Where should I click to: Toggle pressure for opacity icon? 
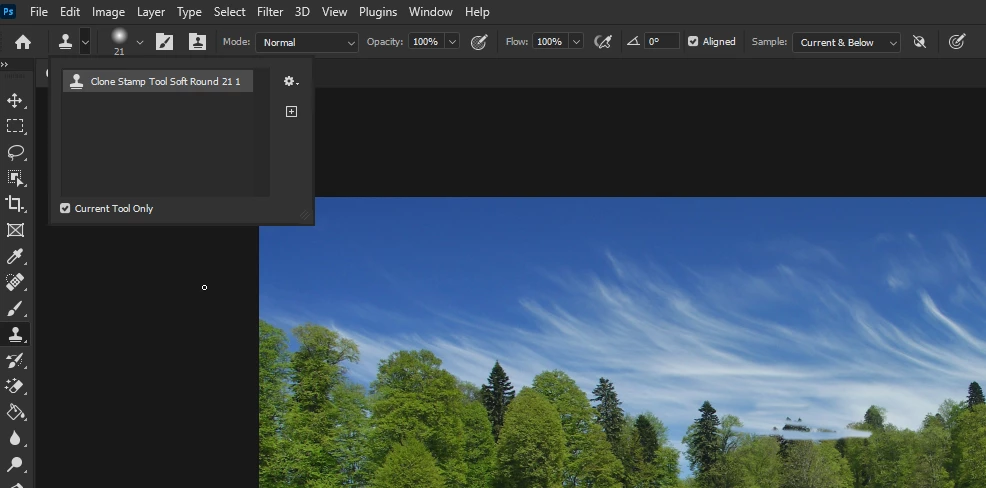[479, 42]
